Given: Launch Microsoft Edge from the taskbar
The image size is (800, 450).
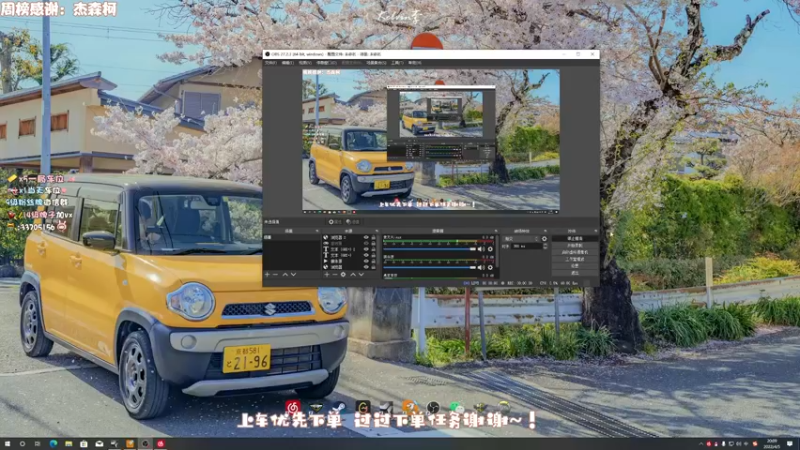Looking at the screenshot, I should 53,443.
